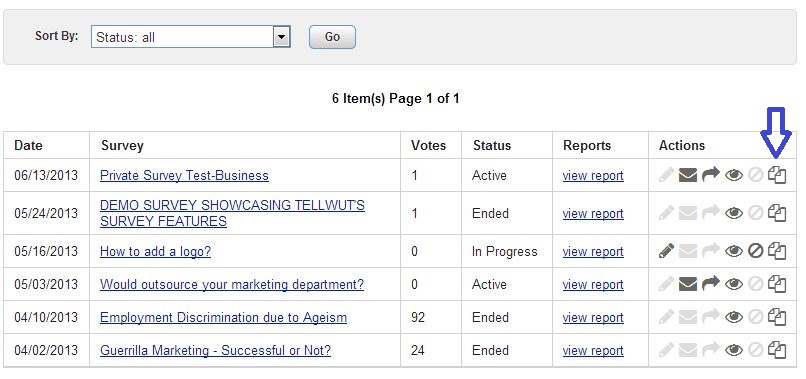The width and height of the screenshot is (806, 379).
Task: Preview Private Survey Test-Business with eye icon
Action: (734, 175)
